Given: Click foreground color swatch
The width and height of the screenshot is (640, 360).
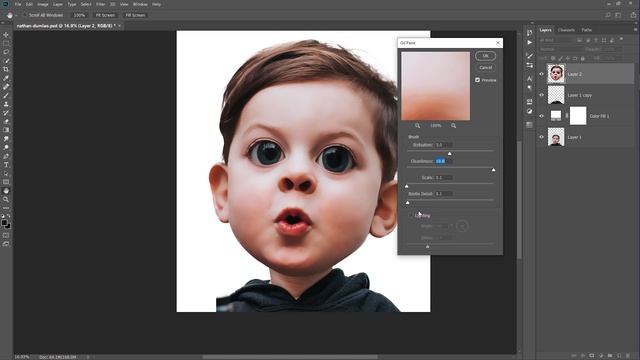Looking at the screenshot, I should (x=4, y=222).
